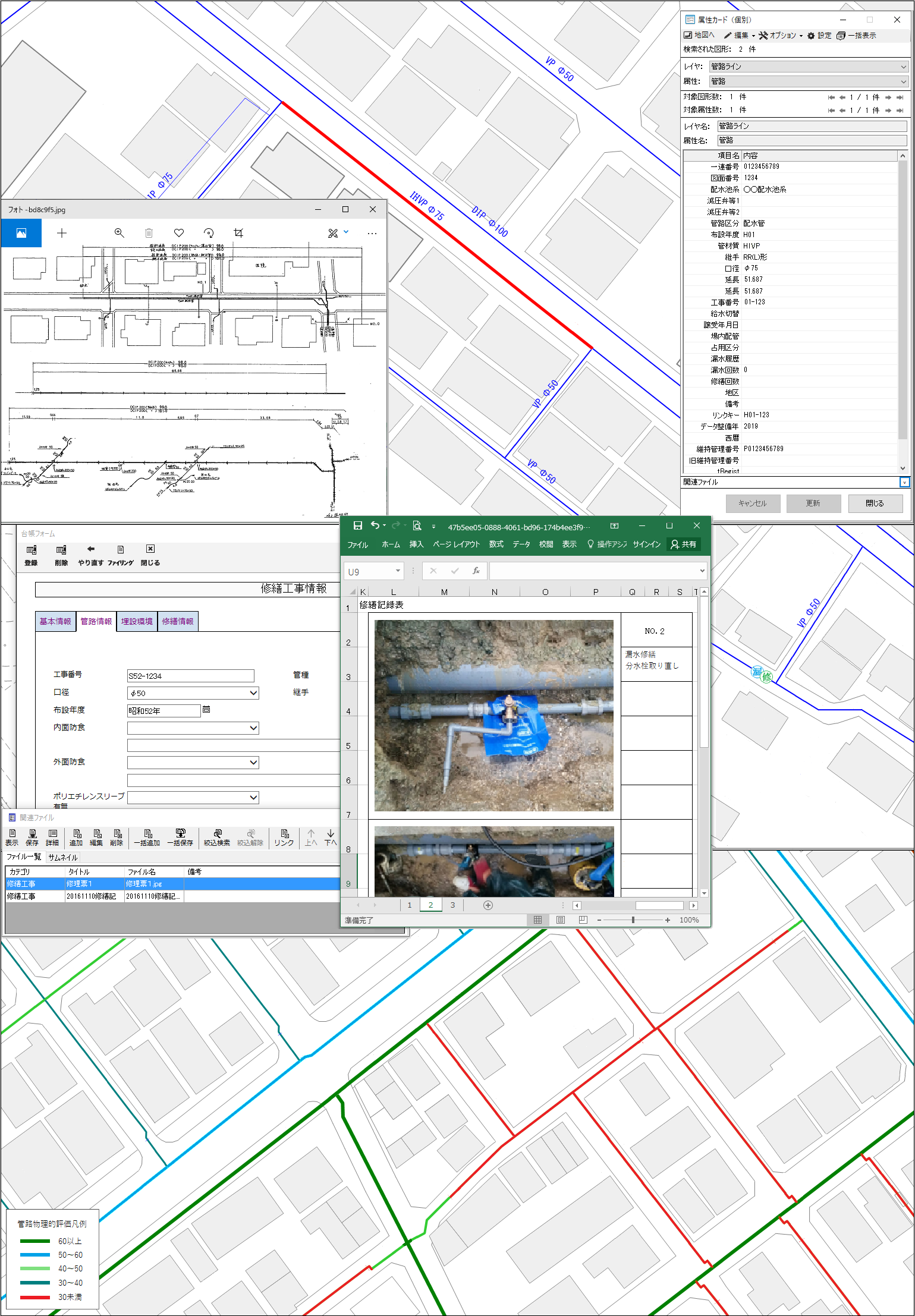Click the 工事番号 field containing S52-1234
The width and height of the screenshot is (915, 1316).
(x=191, y=676)
